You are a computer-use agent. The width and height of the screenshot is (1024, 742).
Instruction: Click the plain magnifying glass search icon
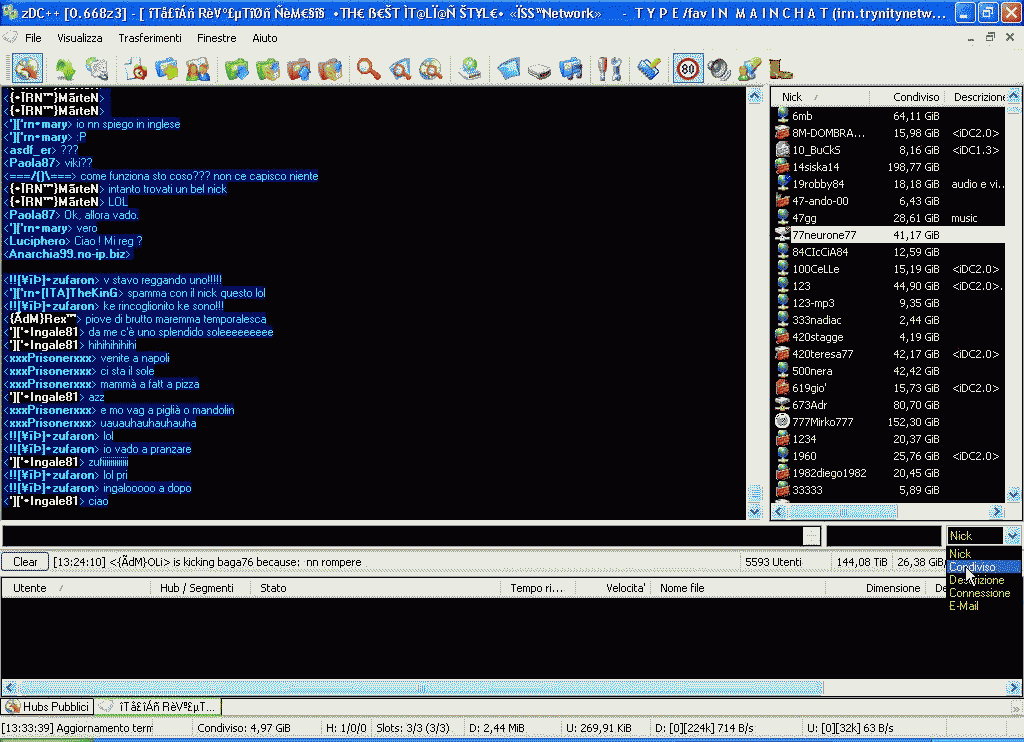[369, 69]
